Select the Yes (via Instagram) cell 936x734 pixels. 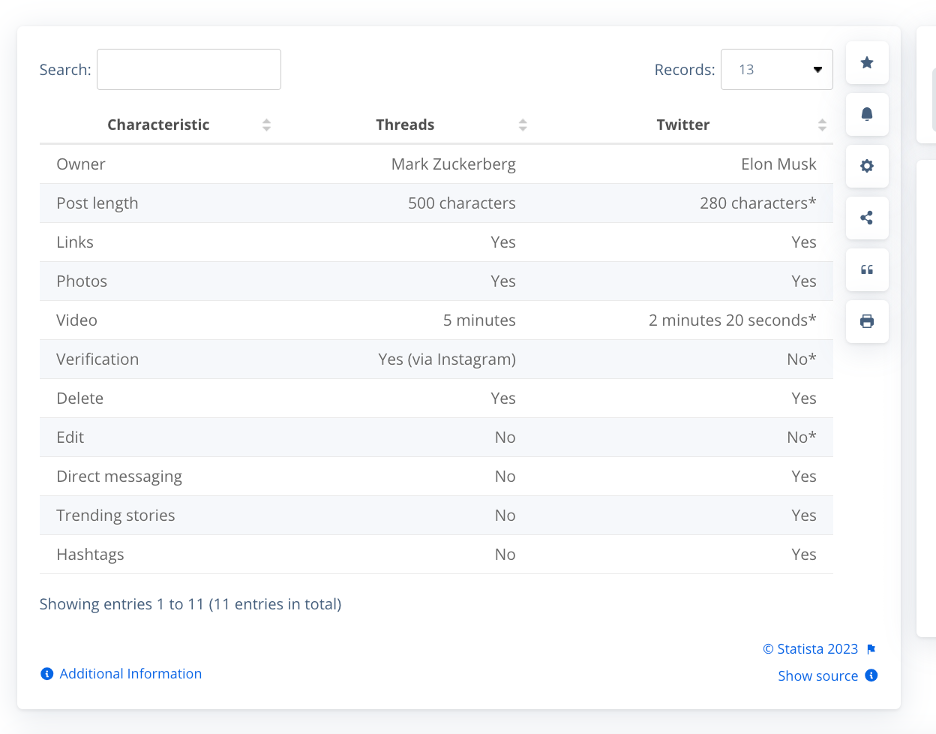(x=447, y=359)
